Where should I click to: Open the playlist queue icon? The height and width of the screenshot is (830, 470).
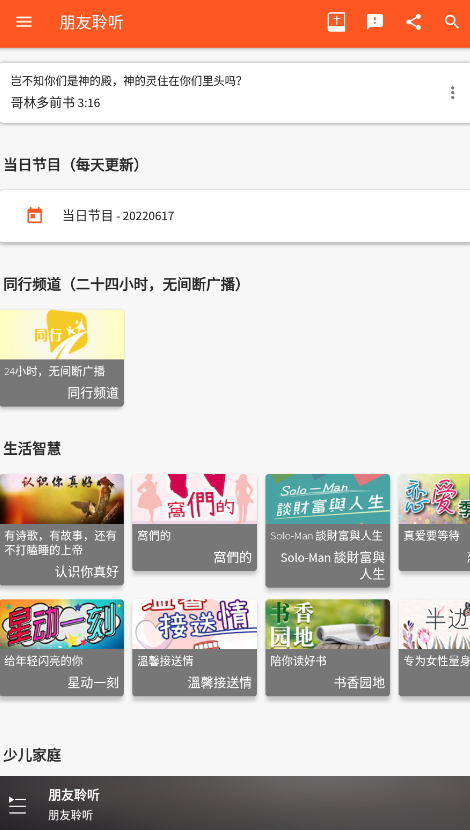pyautogui.click(x=17, y=805)
